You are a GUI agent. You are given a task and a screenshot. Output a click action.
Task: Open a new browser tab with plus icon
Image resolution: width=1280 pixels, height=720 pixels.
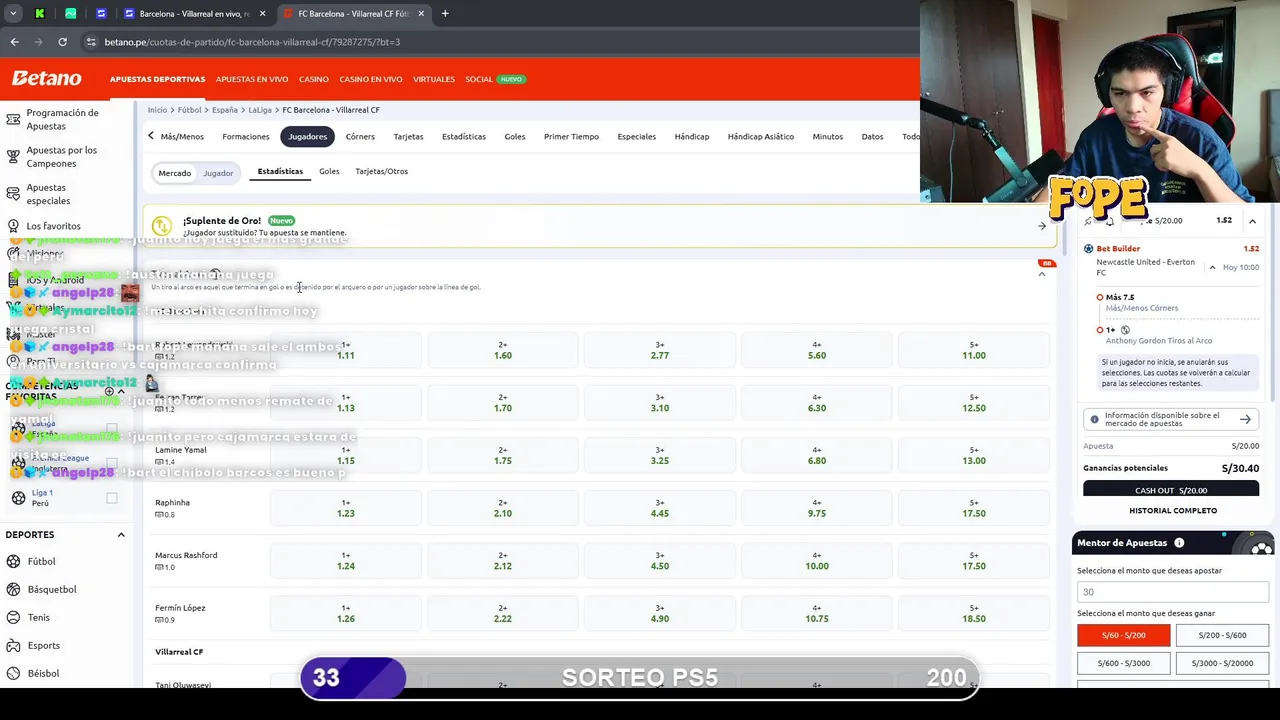445,14
